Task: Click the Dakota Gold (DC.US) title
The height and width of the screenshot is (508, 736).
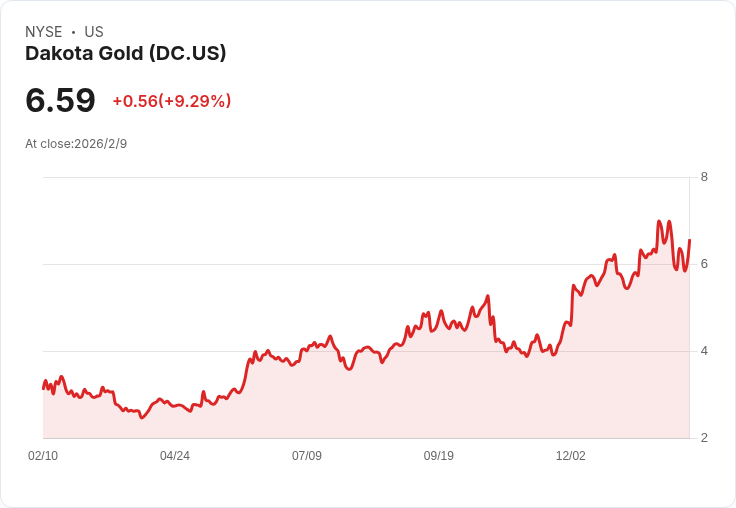Action: point(125,54)
